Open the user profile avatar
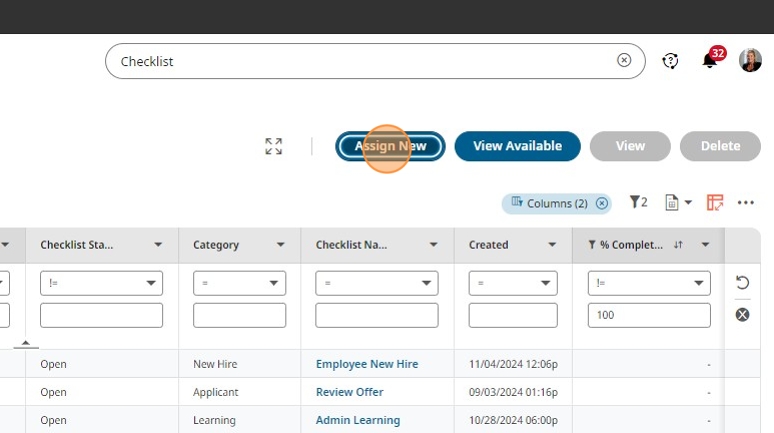 coord(750,60)
